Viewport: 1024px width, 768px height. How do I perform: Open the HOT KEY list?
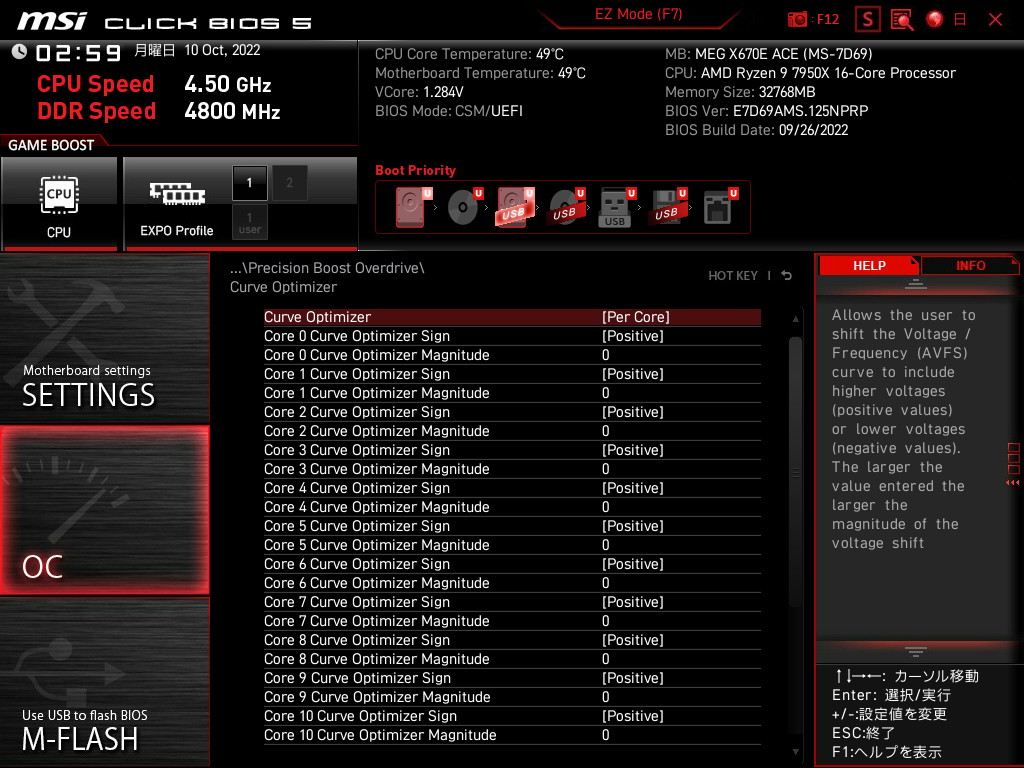click(x=733, y=276)
